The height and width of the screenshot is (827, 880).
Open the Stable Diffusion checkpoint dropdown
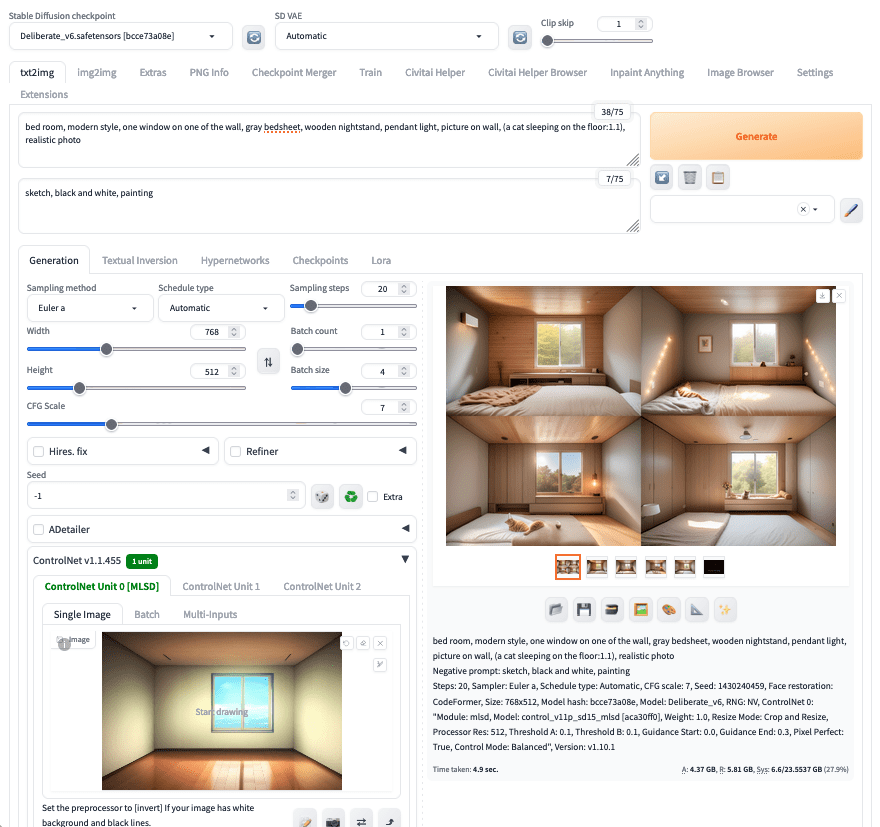pos(121,36)
